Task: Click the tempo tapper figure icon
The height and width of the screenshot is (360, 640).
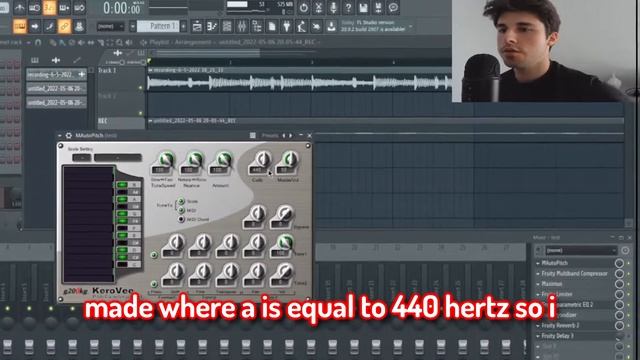Action: (x=302, y=27)
